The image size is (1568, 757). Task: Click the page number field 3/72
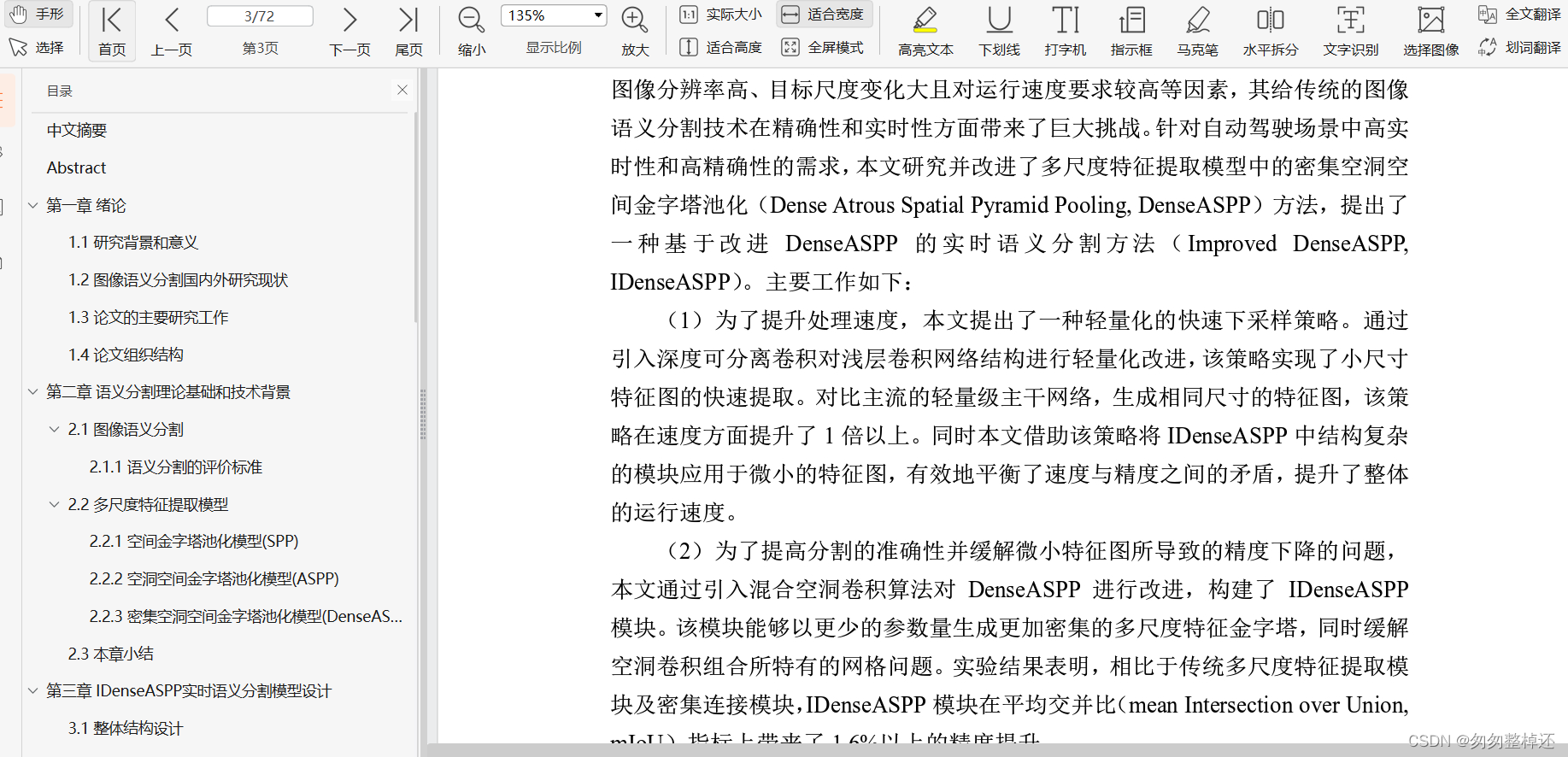[x=260, y=16]
